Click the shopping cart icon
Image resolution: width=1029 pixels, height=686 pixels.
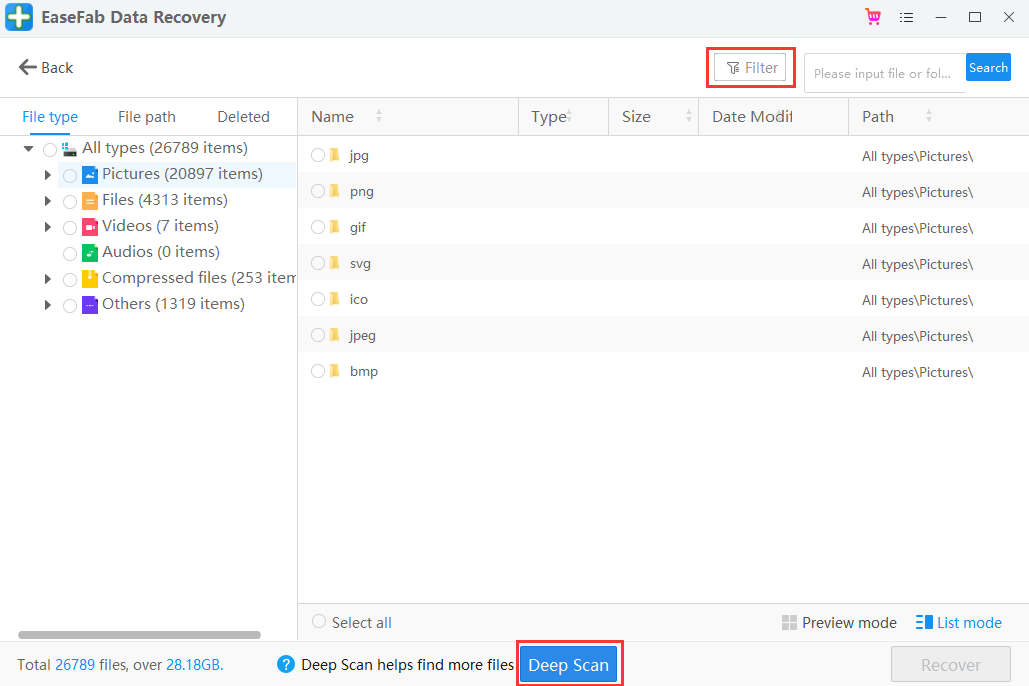click(873, 17)
